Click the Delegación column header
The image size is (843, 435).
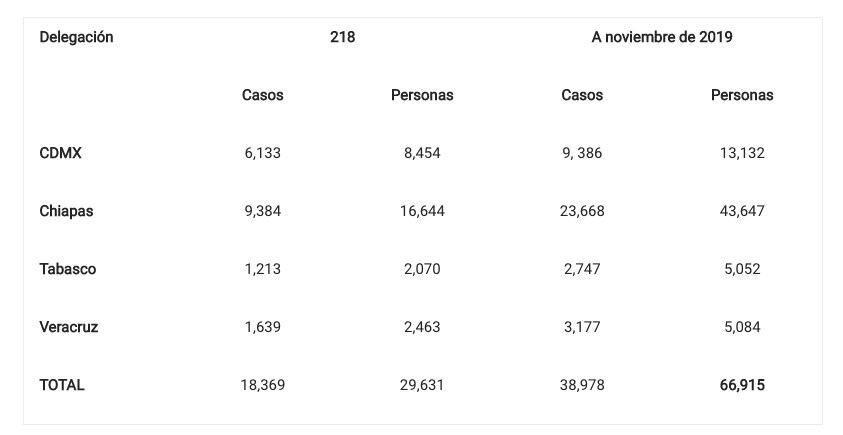[76, 37]
